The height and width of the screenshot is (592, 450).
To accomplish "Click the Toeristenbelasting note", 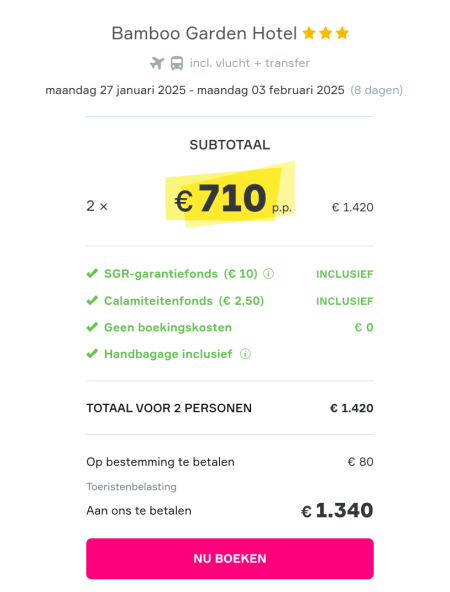I will point(131,487).
